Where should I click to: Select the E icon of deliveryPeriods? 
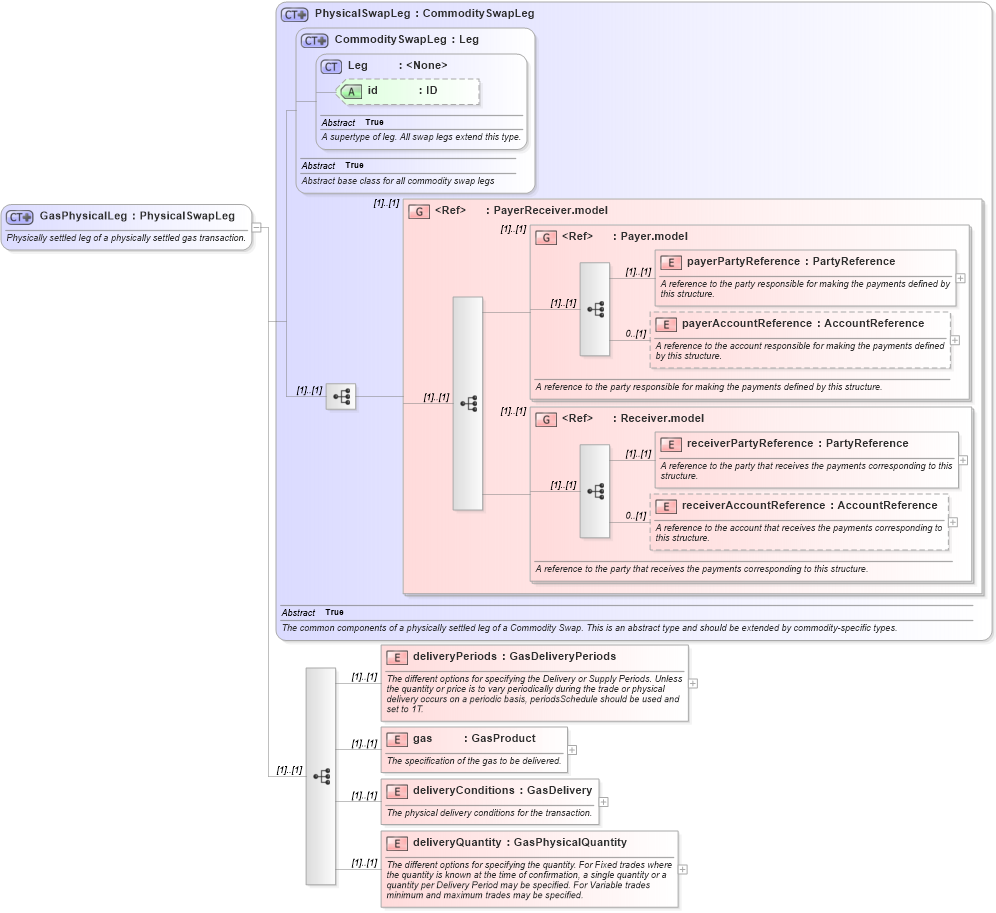point(396,657)
